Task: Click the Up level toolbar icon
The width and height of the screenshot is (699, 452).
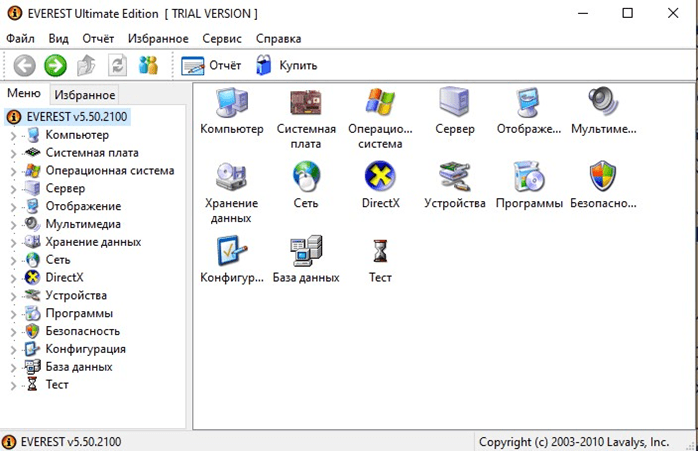Action: (86, 66)
